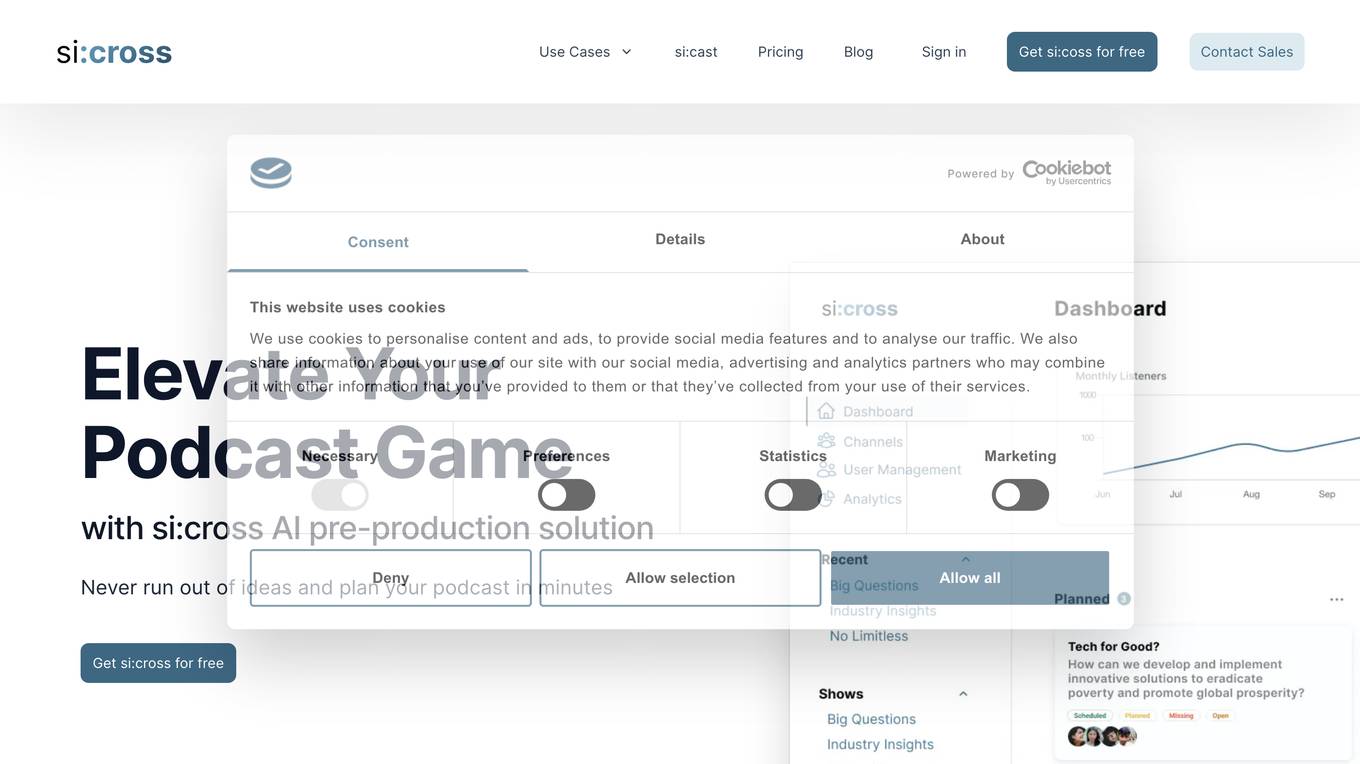Click the cookie consent dialog logo

[270, 172]
